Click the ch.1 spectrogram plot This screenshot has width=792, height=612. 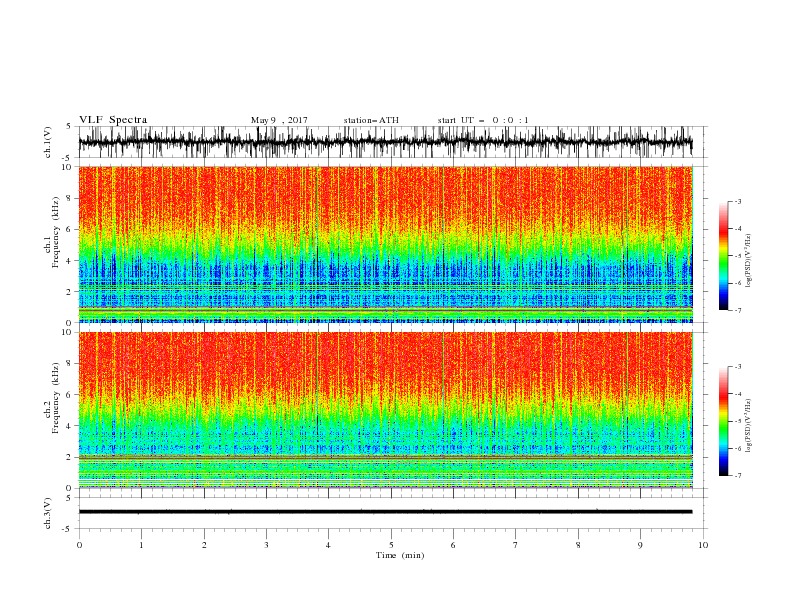(x=386, y=244)
